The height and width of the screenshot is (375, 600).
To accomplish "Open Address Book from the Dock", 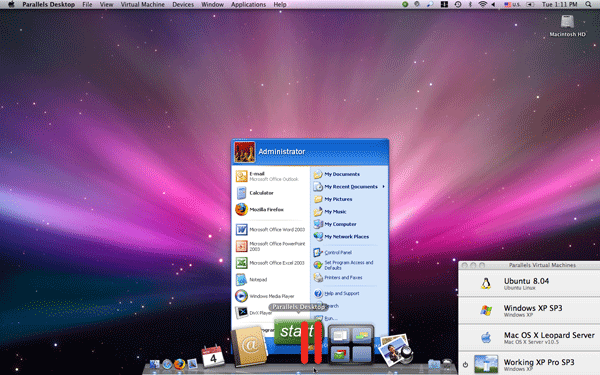I will click(249, 346).
